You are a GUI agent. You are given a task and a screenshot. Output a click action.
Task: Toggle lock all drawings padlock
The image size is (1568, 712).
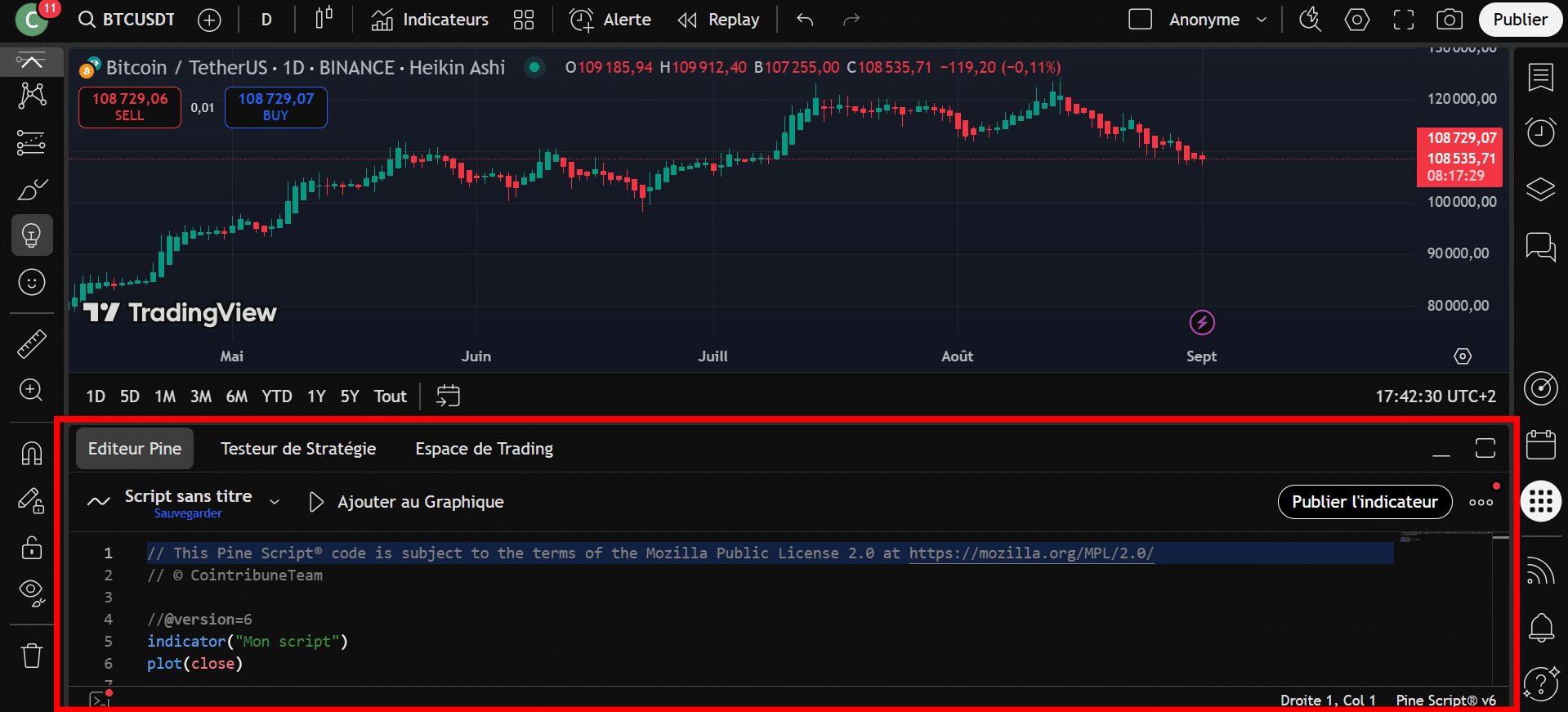coord(32,547)
